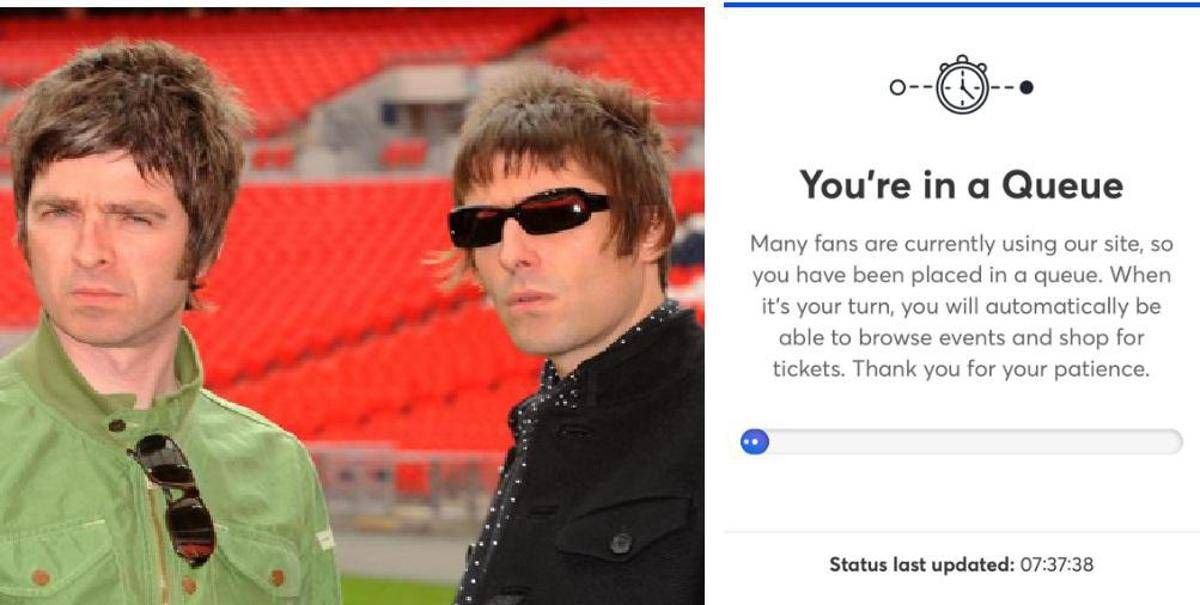Click the "Status last updated:" label
Screen dimensions: 1200x605
pyautogui.click(x=921, y=565)
